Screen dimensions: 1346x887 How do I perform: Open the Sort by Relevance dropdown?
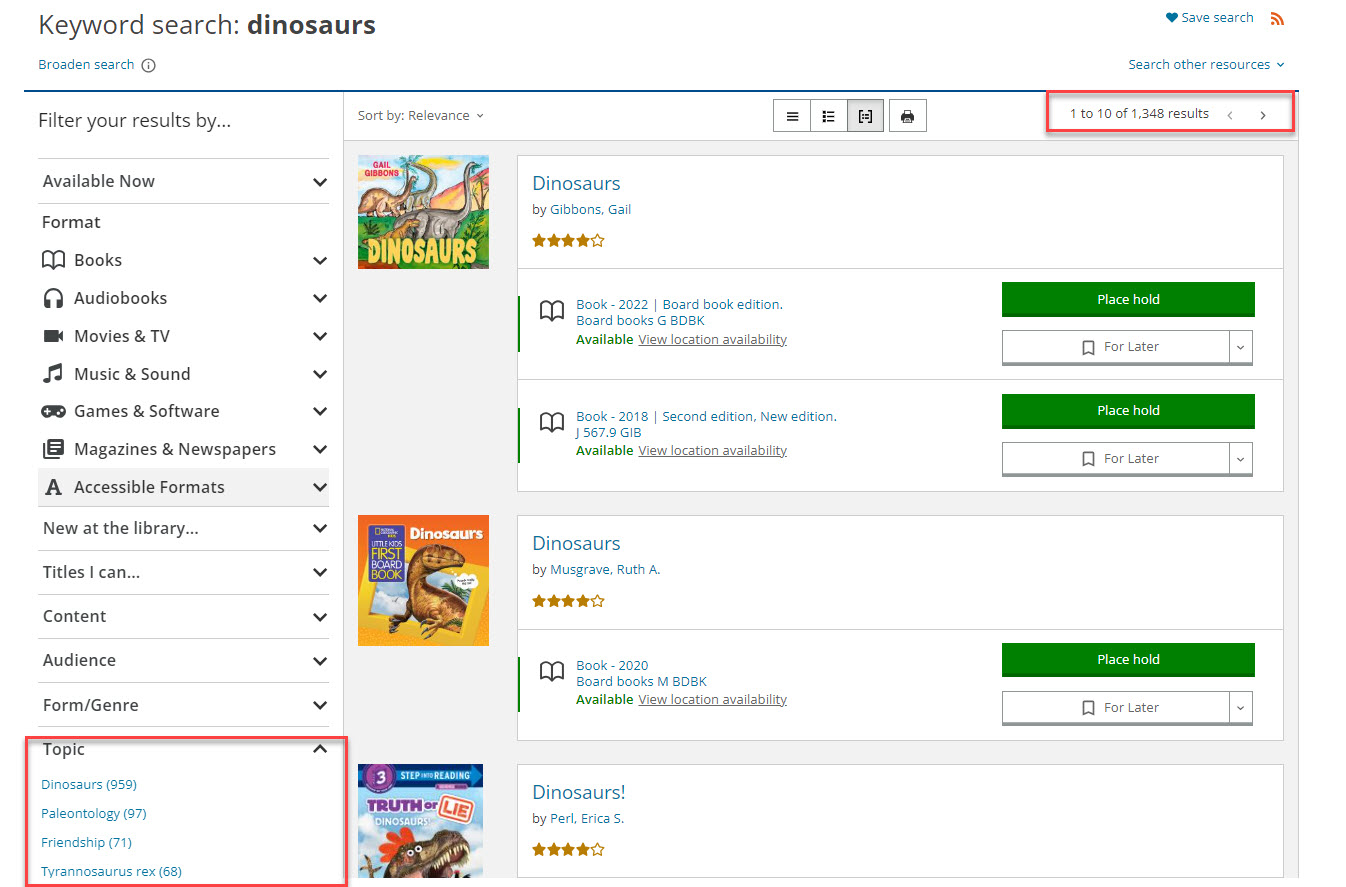coord(420,116)
